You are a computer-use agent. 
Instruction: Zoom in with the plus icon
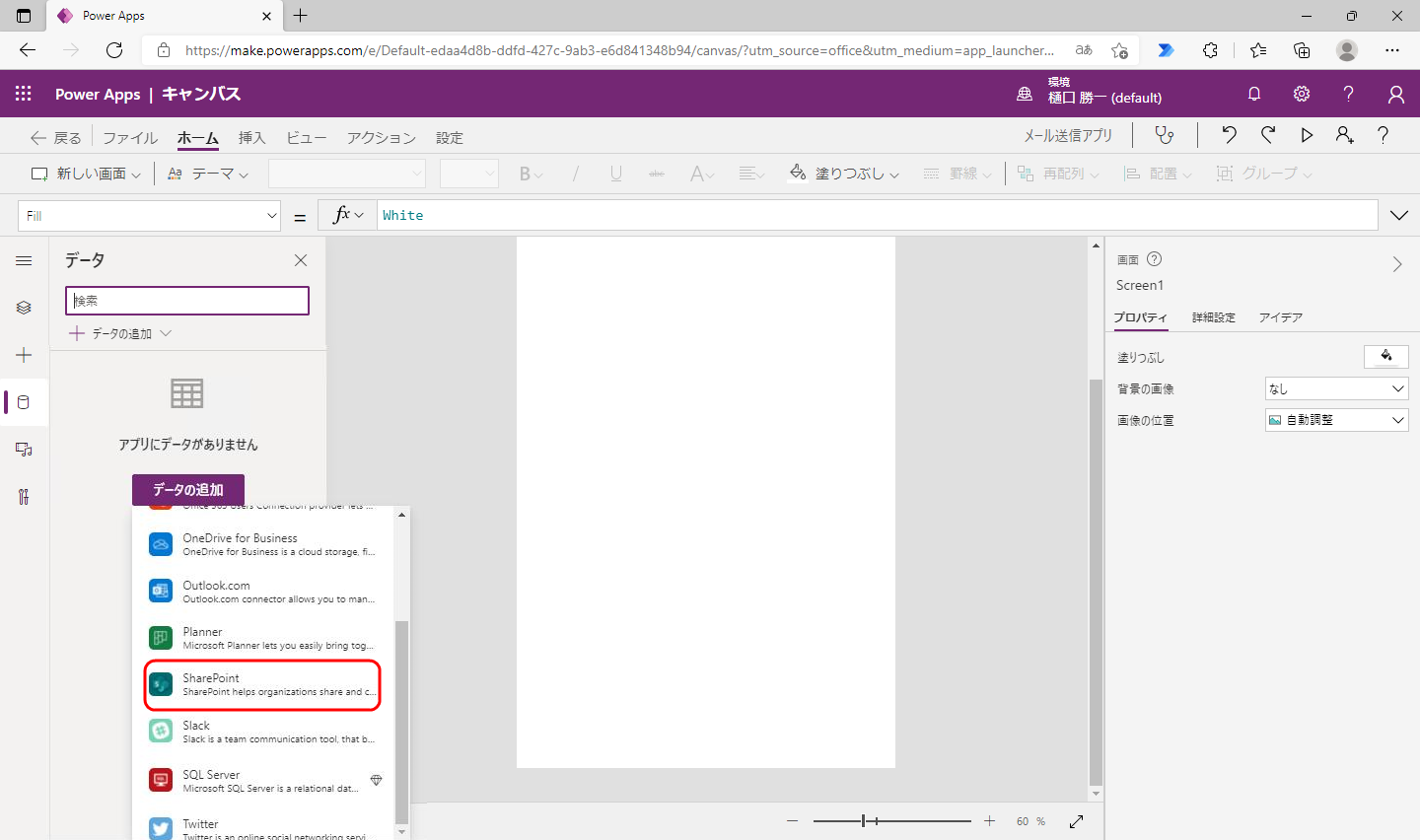click(x=990, y=821)
